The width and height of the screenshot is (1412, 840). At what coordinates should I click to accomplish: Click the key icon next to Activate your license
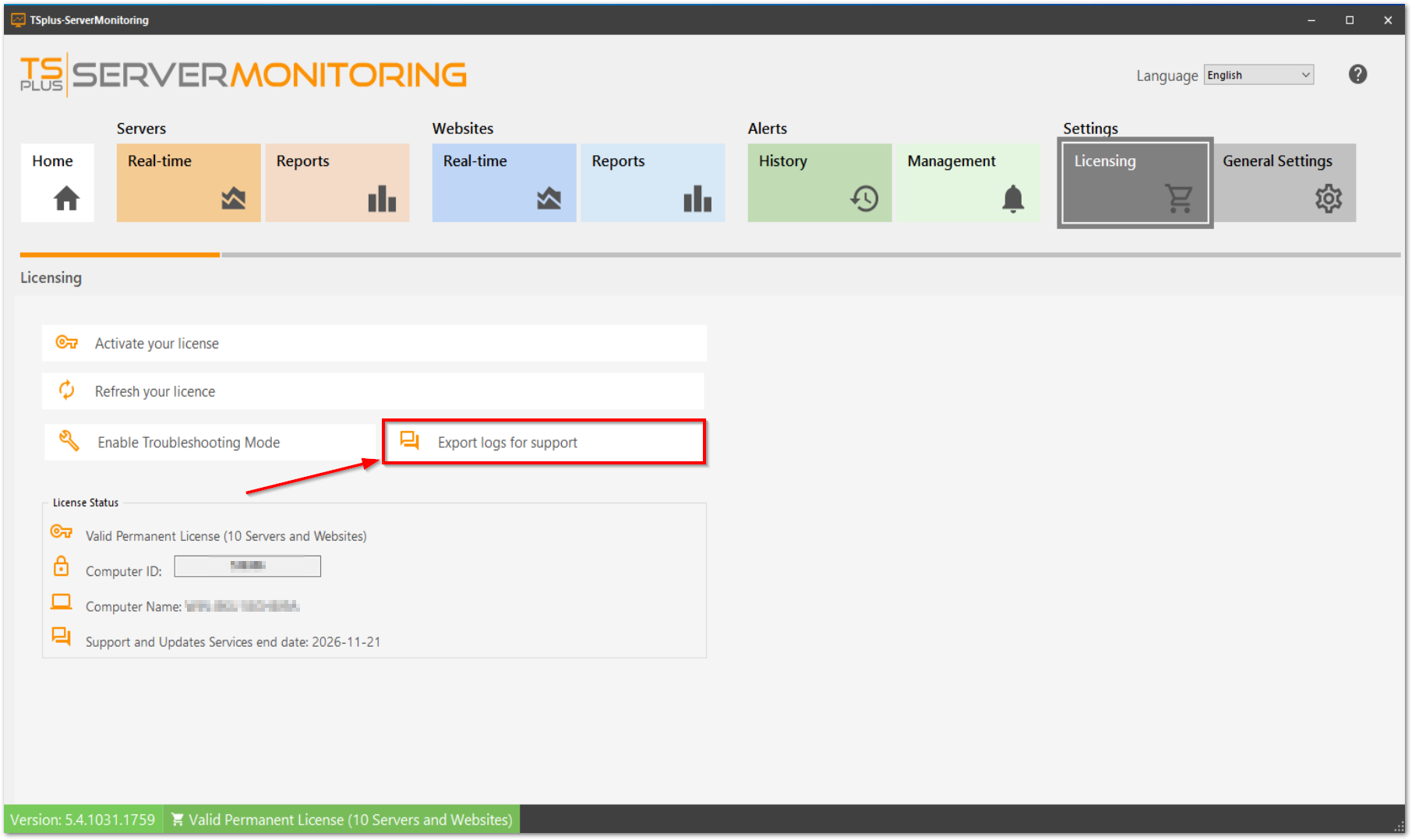click(x=67, y=341)
